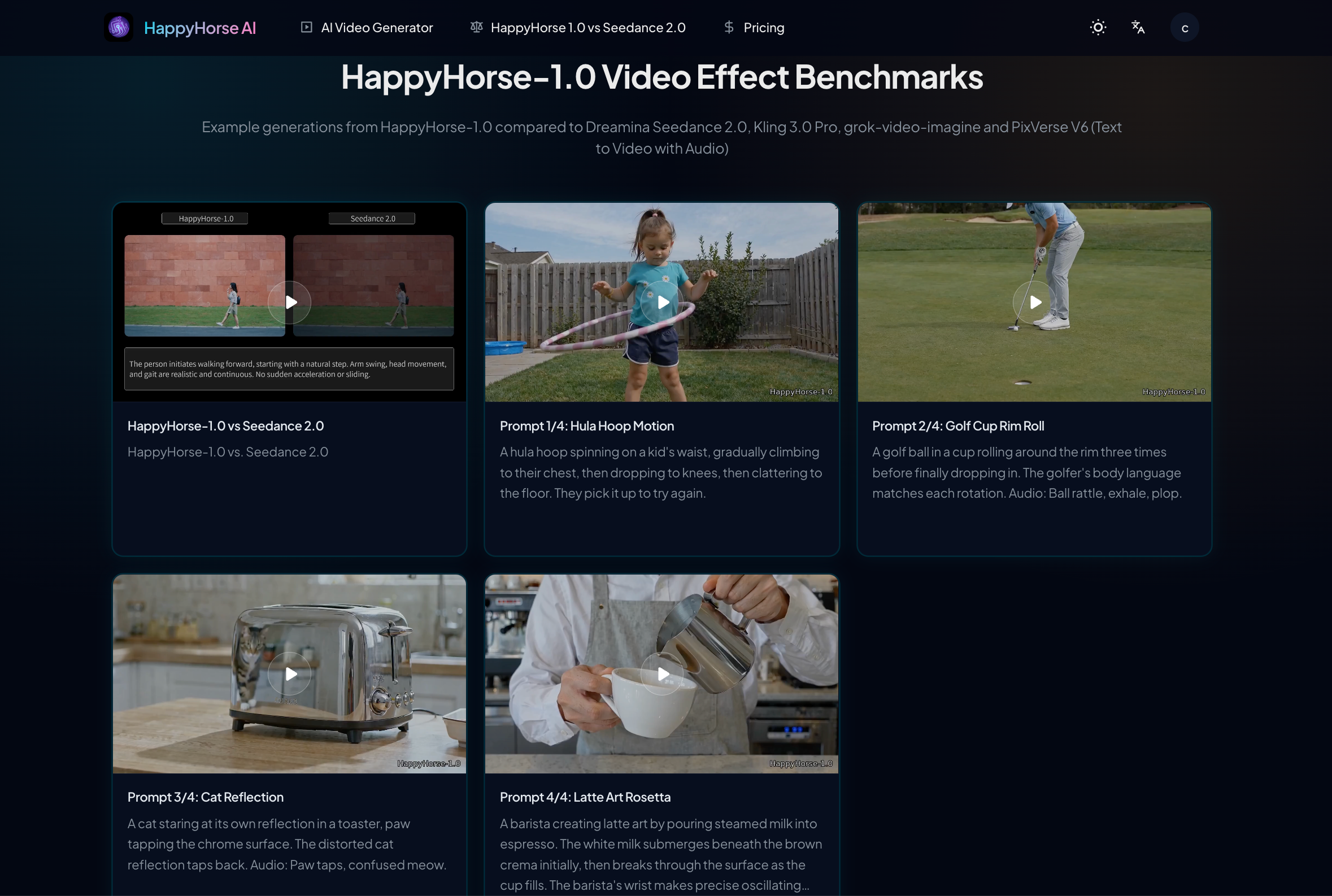Play the HappyHorse-1.0 vs Seedance 2.0 comparison video
Image resolution: width=1332 pixels, height=896 pixels.
tap(289, 302)
